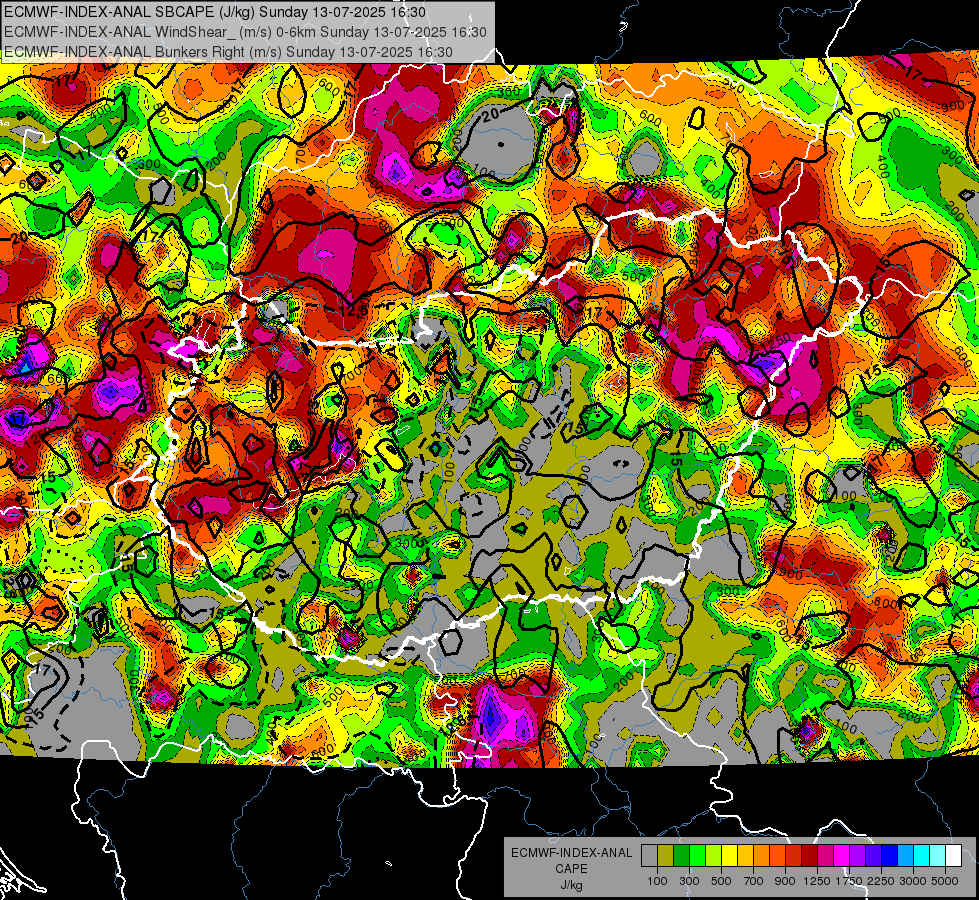Click the brick-red legend swatch right of 900
The image size is (979, 900).
point(794,855)
